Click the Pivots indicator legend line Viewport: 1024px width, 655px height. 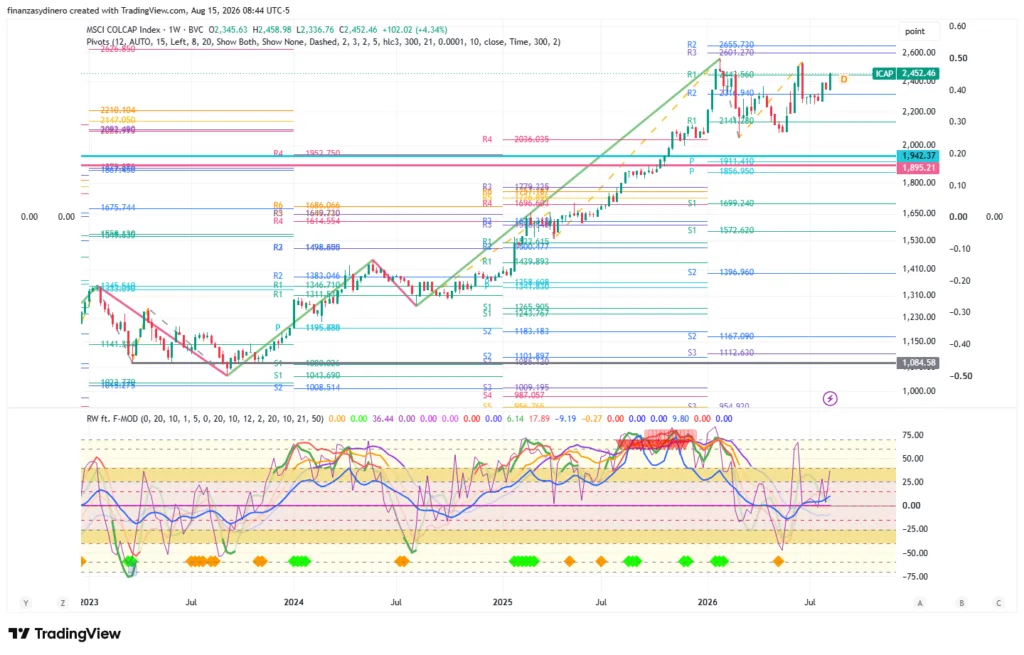pyautogui.click(x=323, y=42)
